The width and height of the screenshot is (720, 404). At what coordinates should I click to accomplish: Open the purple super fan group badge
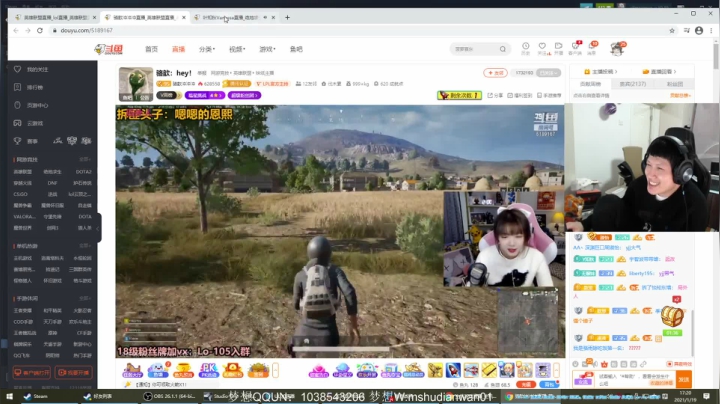click(x=244, y=95)
